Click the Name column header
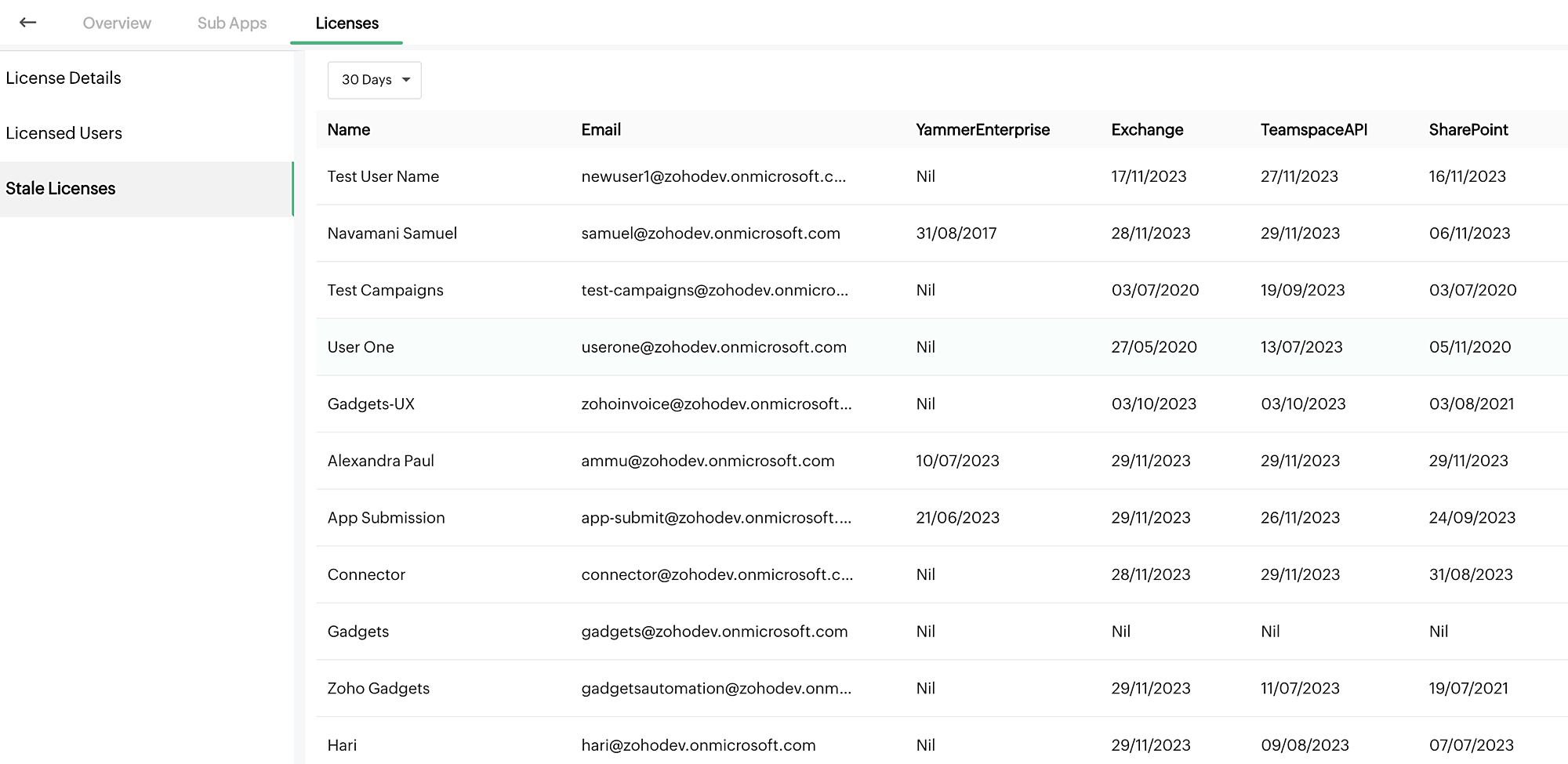This screenshot has width=1568, height=764. point(349,130)
